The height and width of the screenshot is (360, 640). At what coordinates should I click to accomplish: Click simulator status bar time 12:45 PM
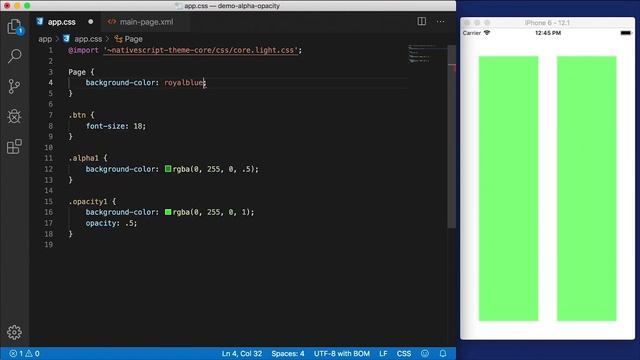click(x=548, y=33)
